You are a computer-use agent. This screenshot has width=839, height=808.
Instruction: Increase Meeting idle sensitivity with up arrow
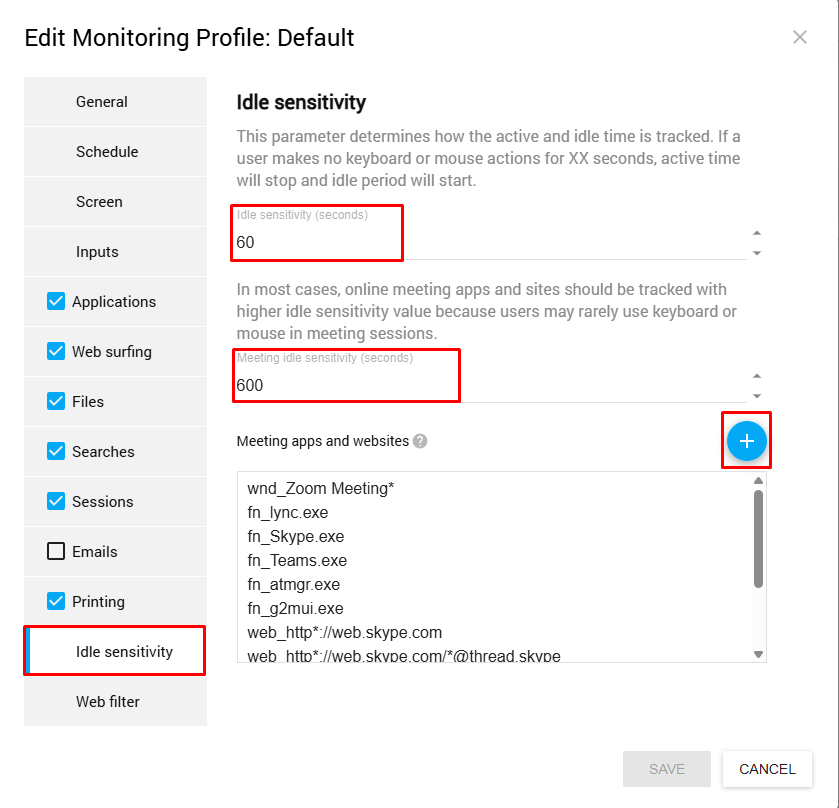(757, 376)
